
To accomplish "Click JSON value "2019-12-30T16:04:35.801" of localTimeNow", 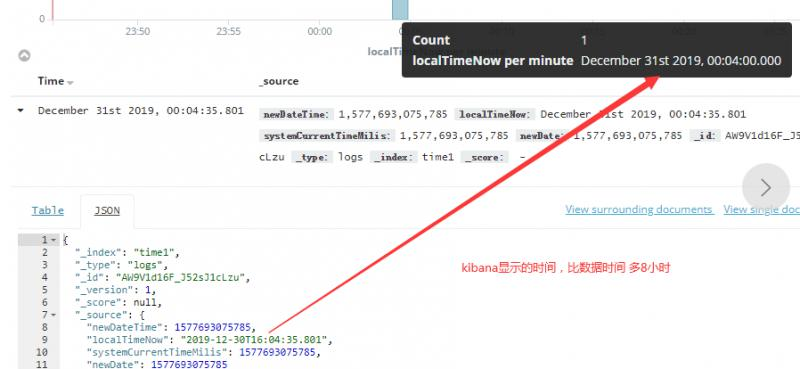I will [254, 340].
